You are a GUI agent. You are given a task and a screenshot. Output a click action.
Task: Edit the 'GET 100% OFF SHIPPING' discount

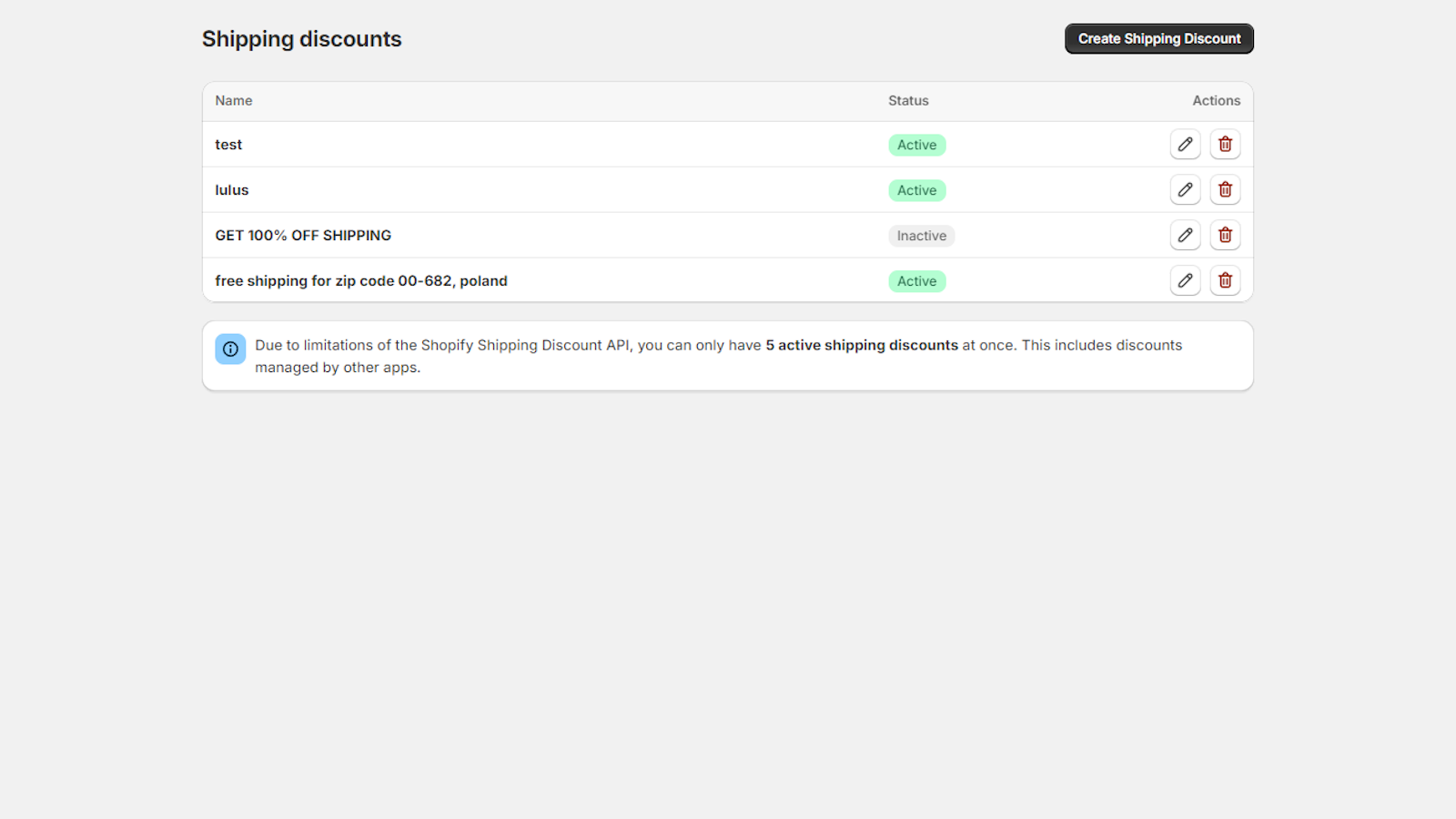1185,236
